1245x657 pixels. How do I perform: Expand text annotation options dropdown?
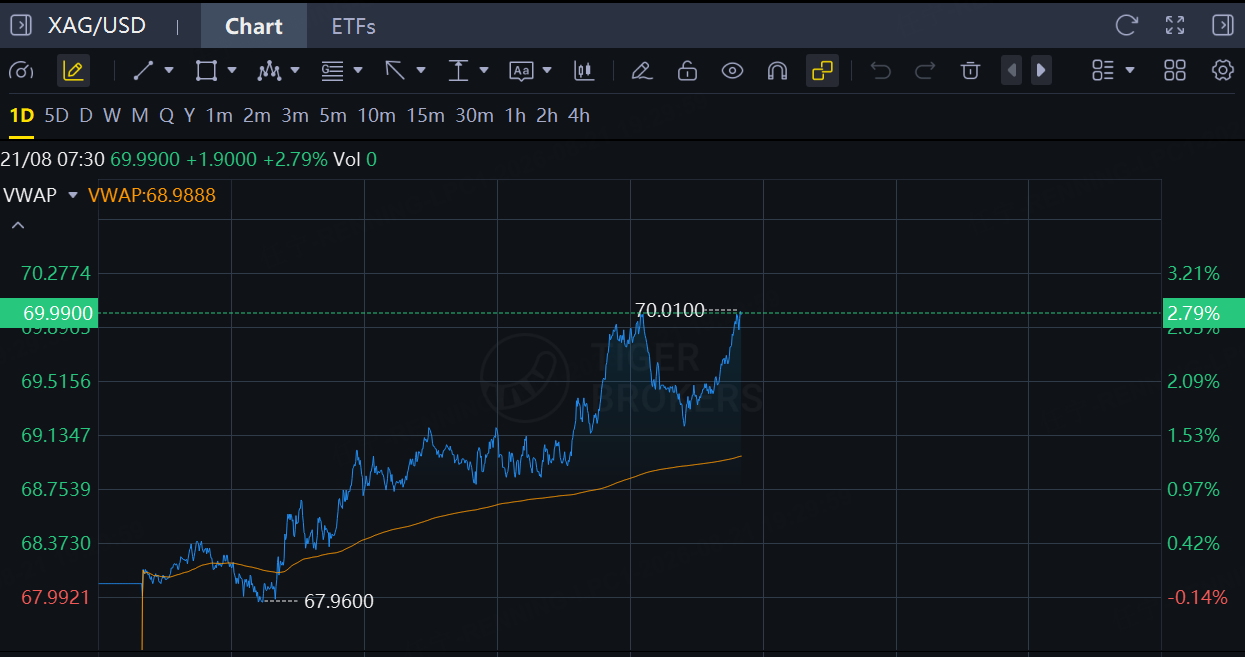(x=547, y=70)
